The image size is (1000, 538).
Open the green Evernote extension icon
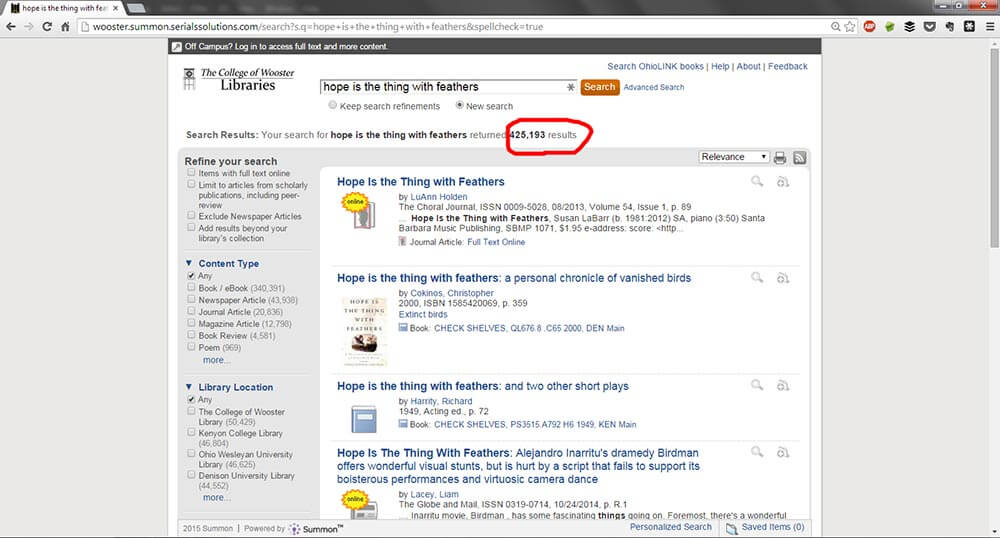(x=890, y=27)
